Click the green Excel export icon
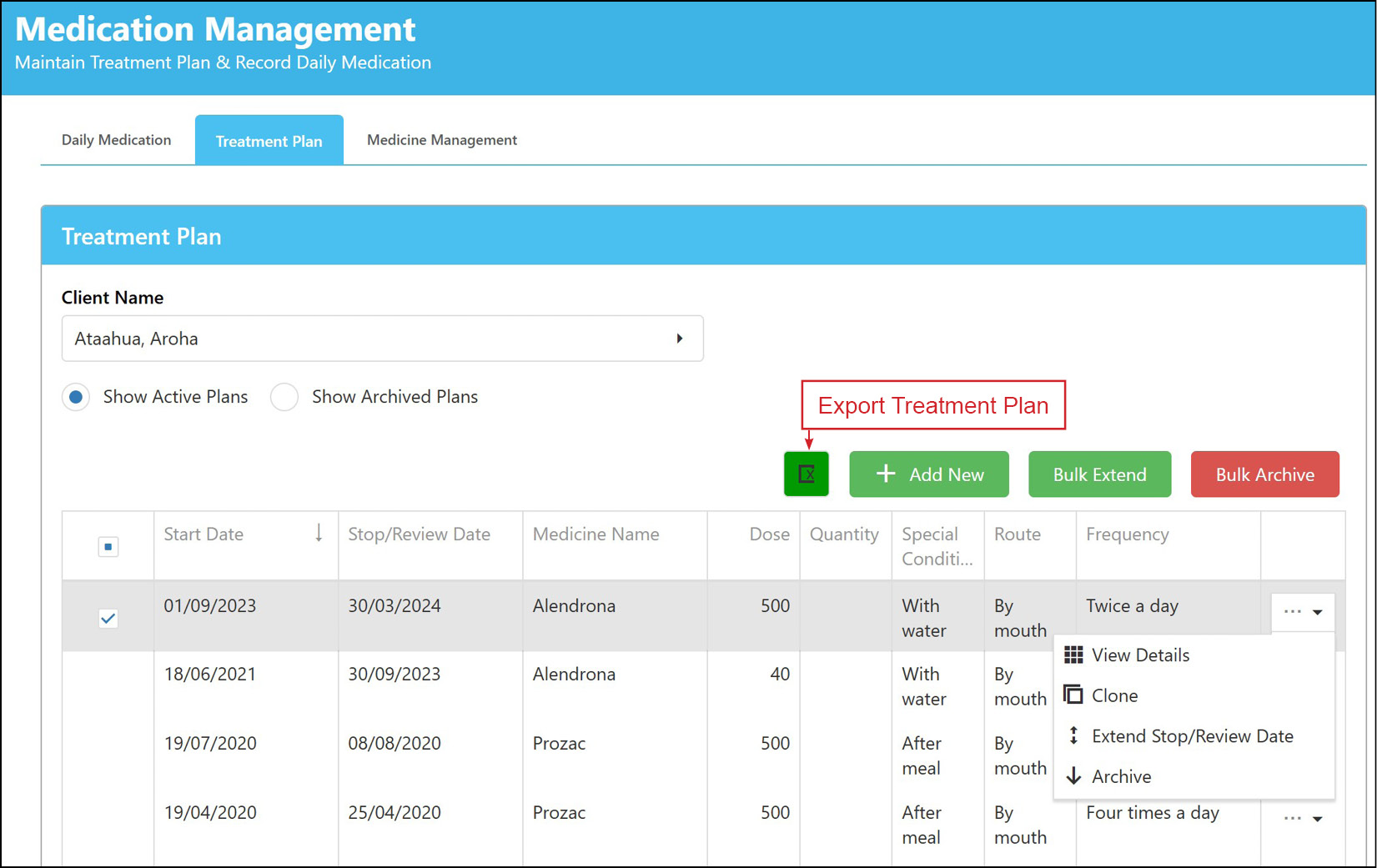Image resolution: width=1377 pixels, height=868 pixels. pyautogui.click(x=806, y=474)
